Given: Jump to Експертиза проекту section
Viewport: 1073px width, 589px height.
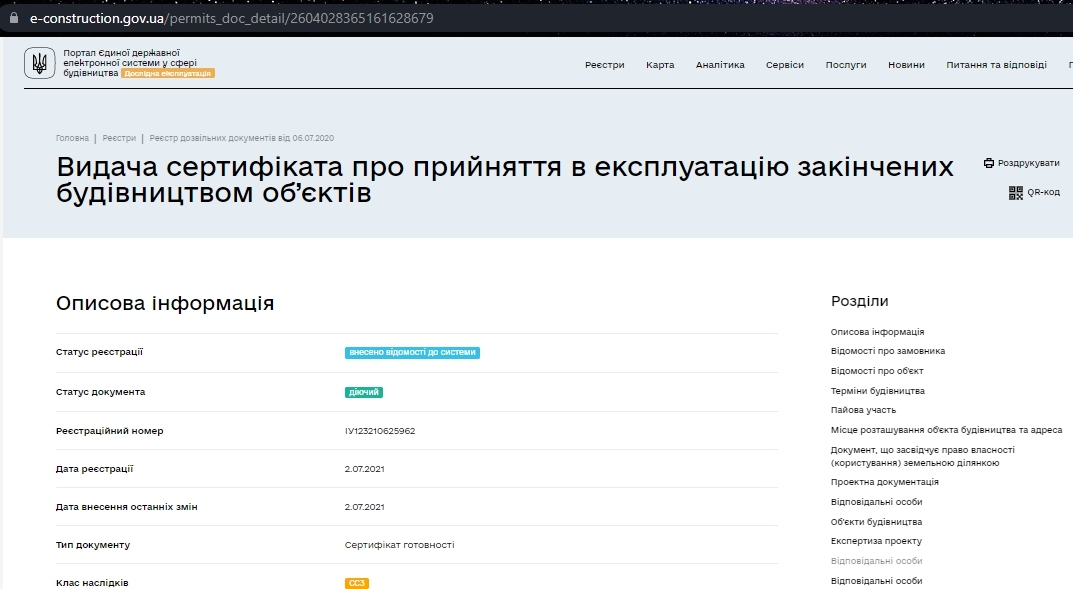Looking at the screenshot, I should click(876, 540).
